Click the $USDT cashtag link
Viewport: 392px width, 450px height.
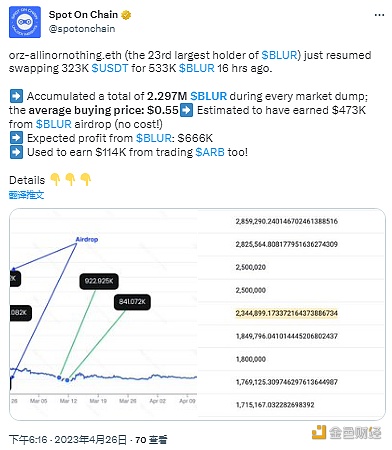tap(110, 68)
